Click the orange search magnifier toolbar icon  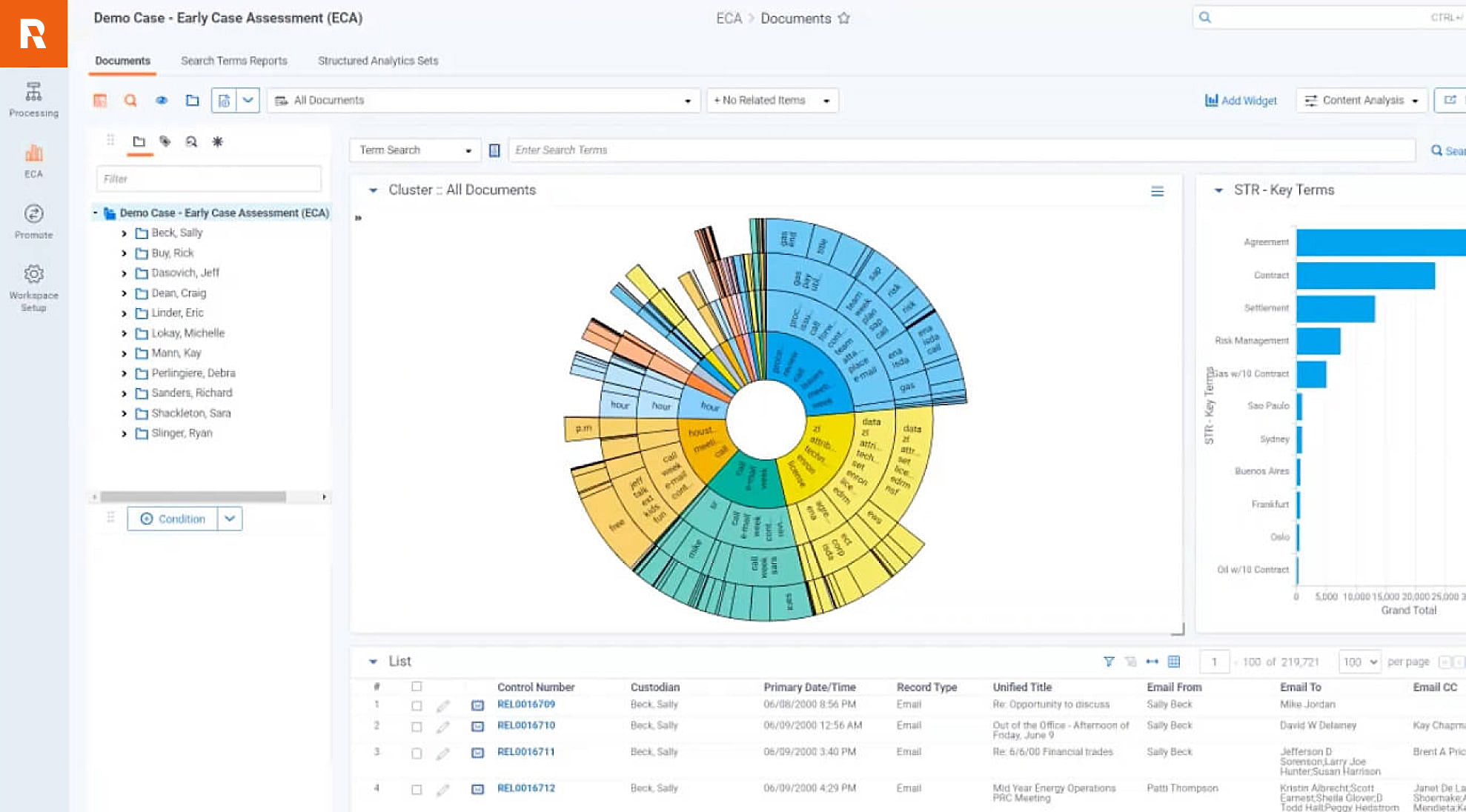[131, 100]
